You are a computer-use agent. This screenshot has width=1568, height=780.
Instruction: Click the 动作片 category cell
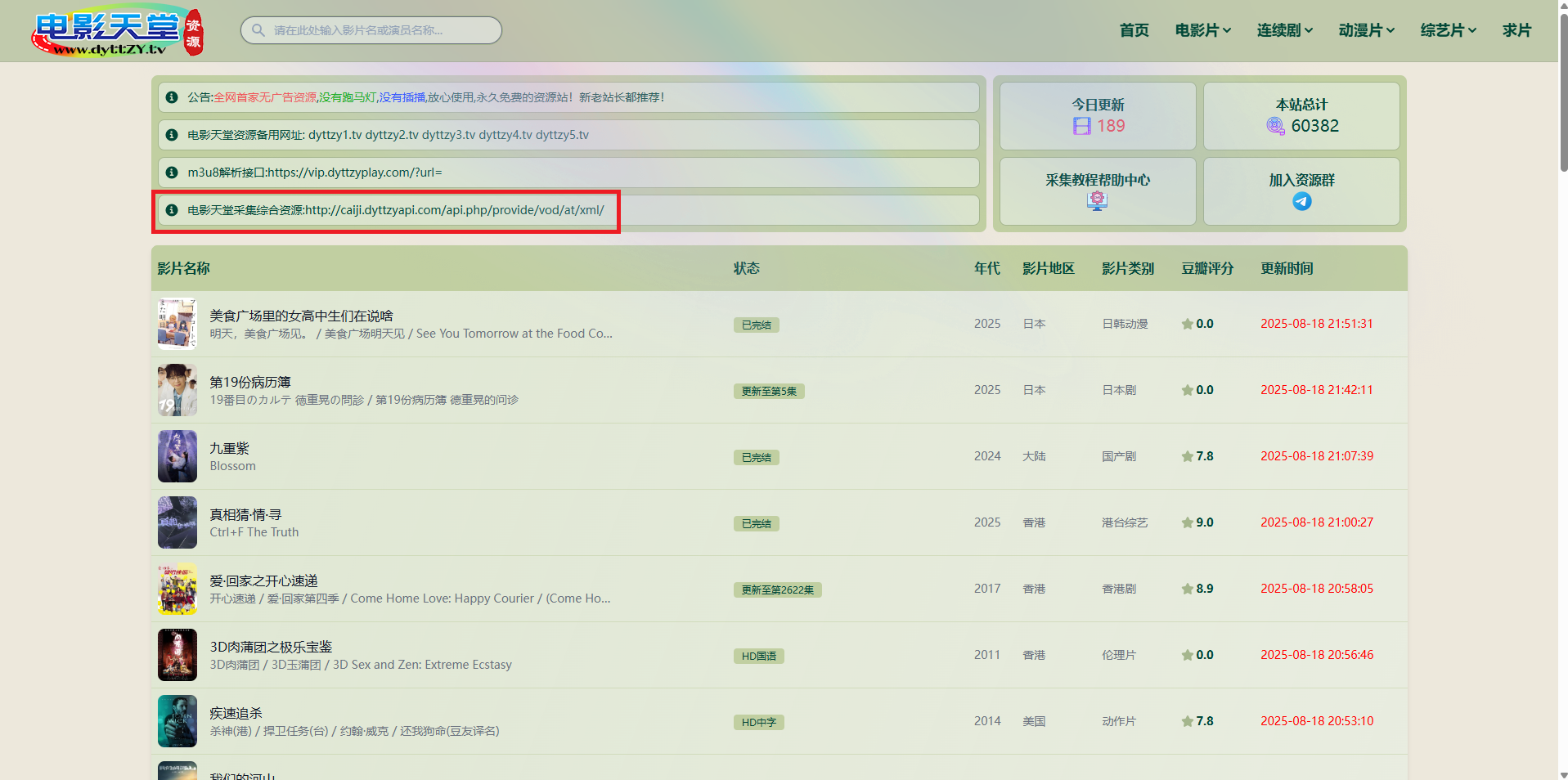[1119, 721]
